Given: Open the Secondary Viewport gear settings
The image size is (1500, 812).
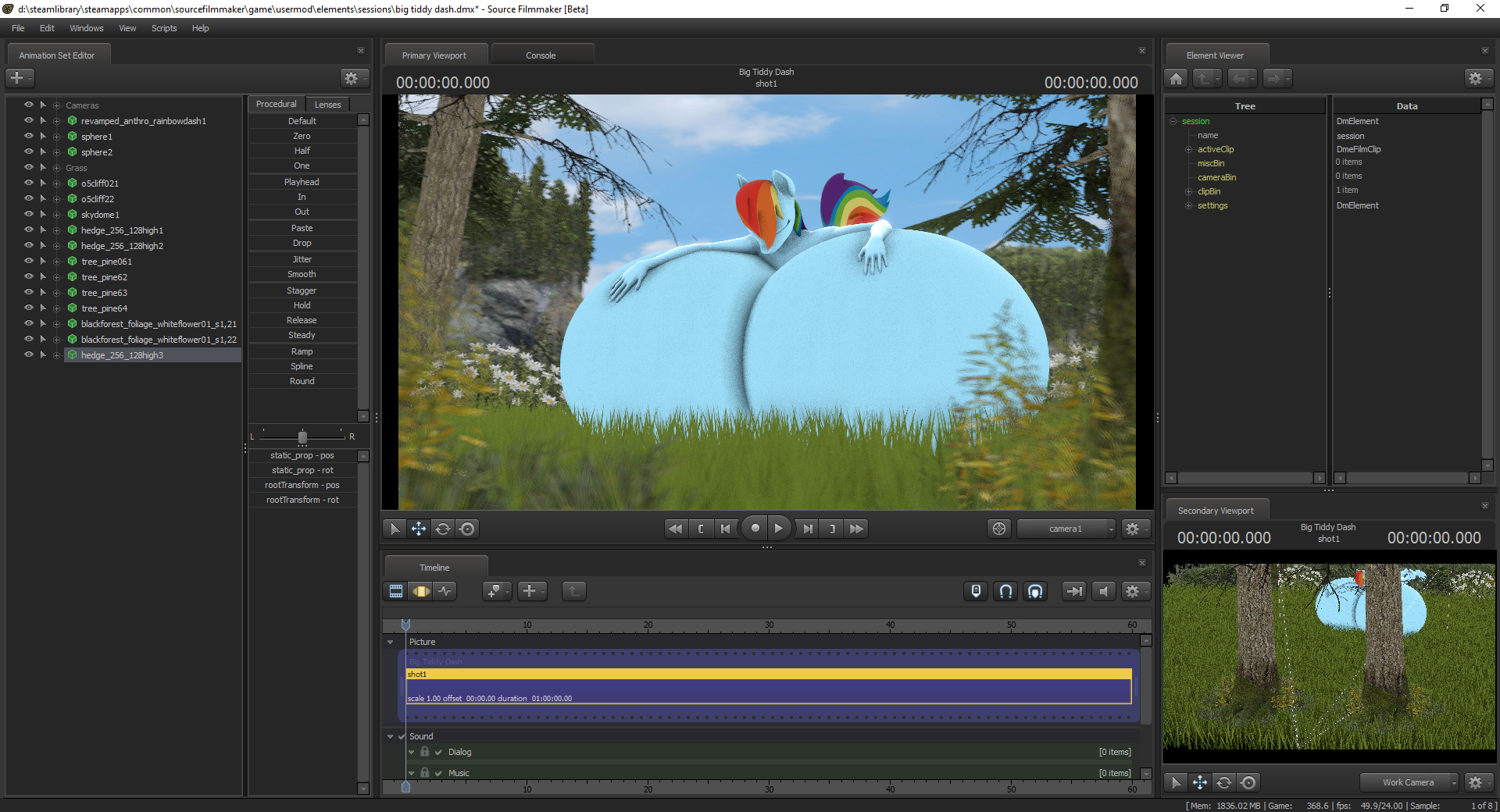Looking at the screenshot, I should tap(1478, 782).
